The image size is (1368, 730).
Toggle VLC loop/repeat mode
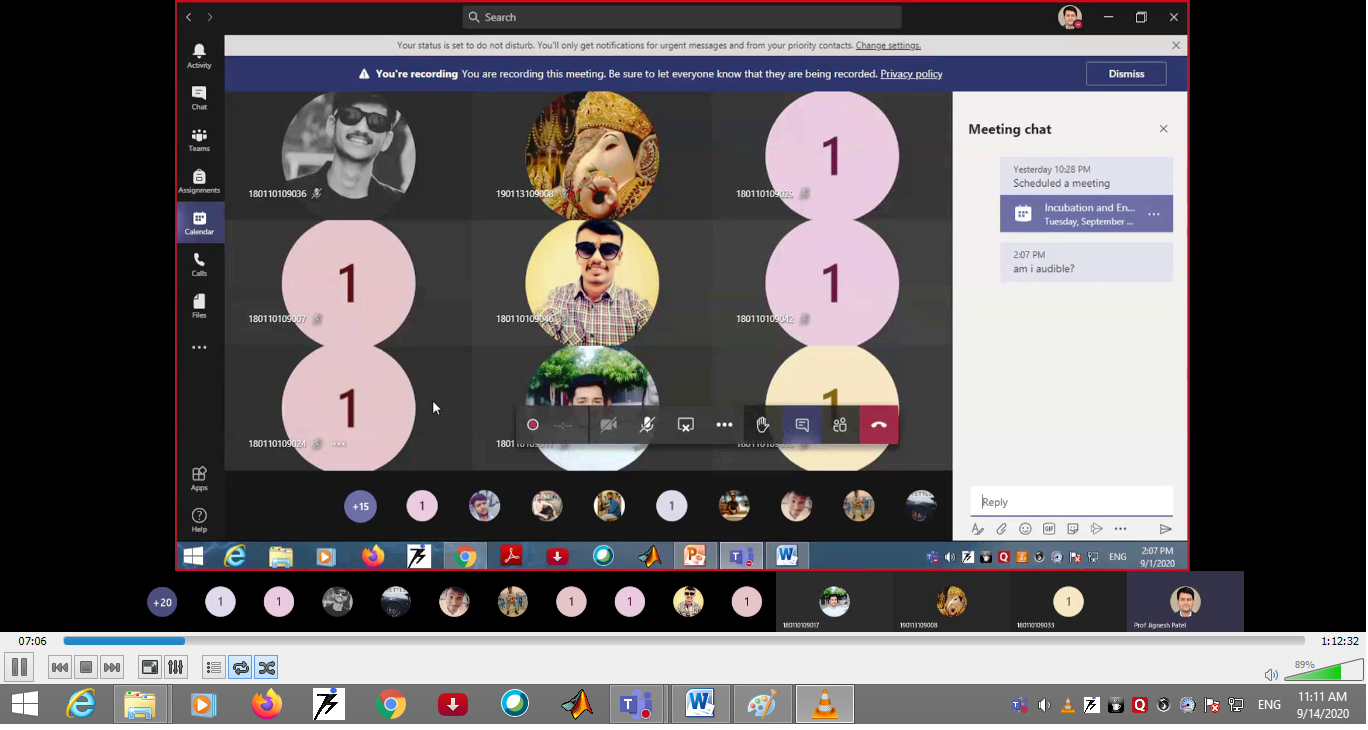coord(240,667)
